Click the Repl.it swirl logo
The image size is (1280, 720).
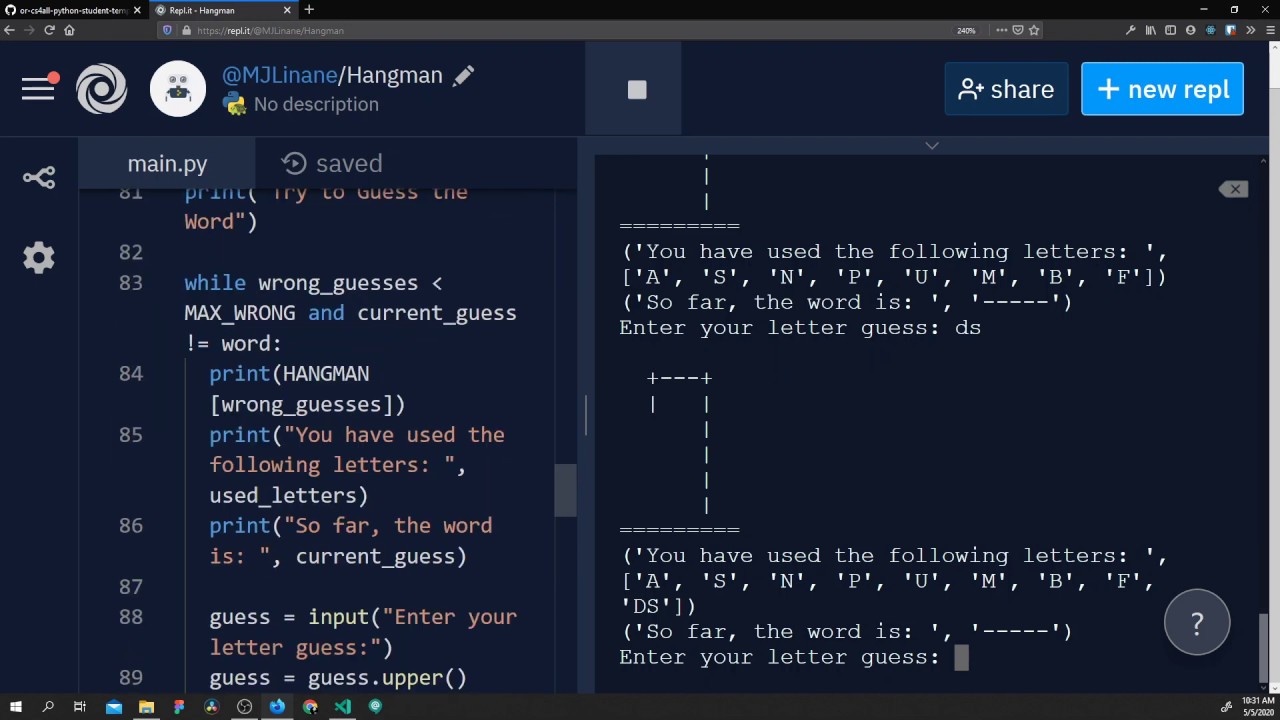click(101, 89)
